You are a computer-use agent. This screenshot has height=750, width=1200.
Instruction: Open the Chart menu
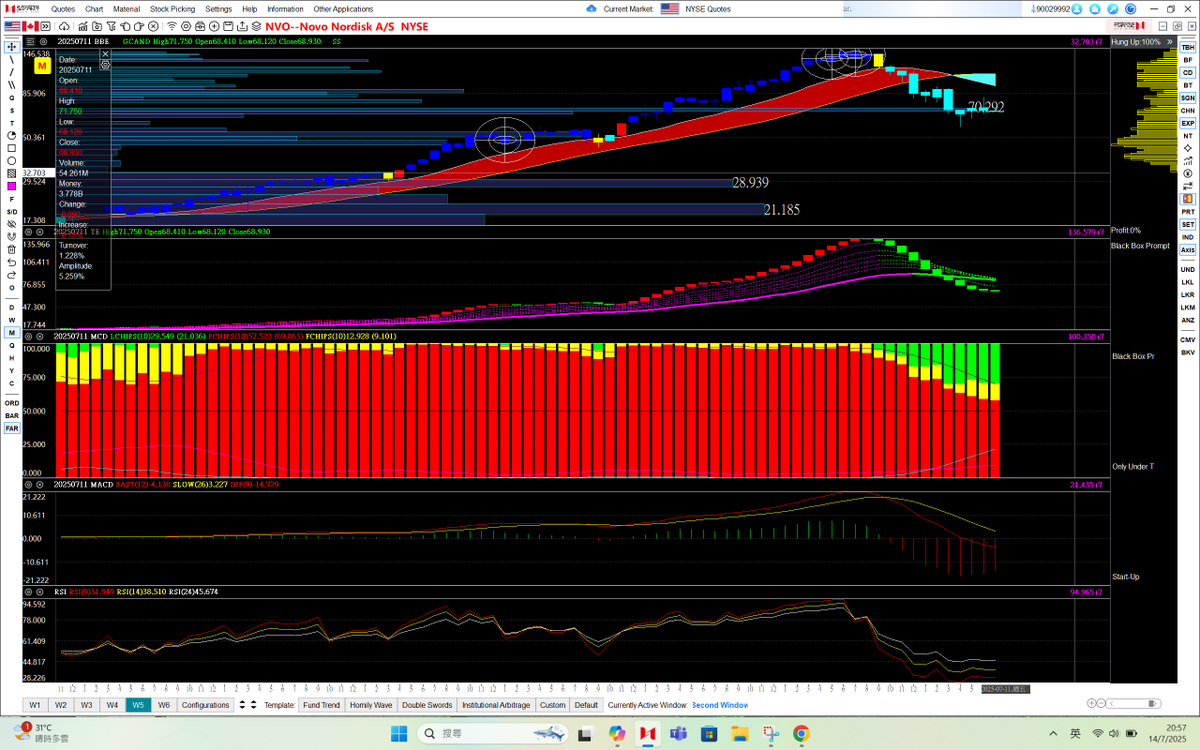[x=94, y=9]
